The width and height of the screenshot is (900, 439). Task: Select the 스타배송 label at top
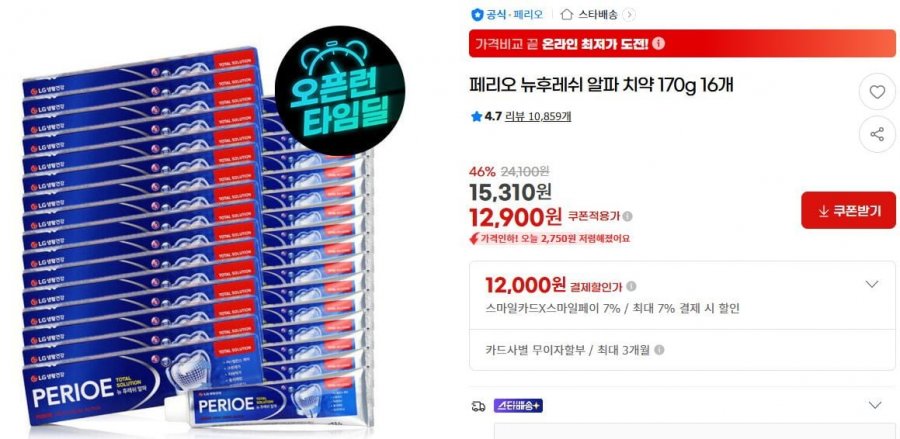597,15
